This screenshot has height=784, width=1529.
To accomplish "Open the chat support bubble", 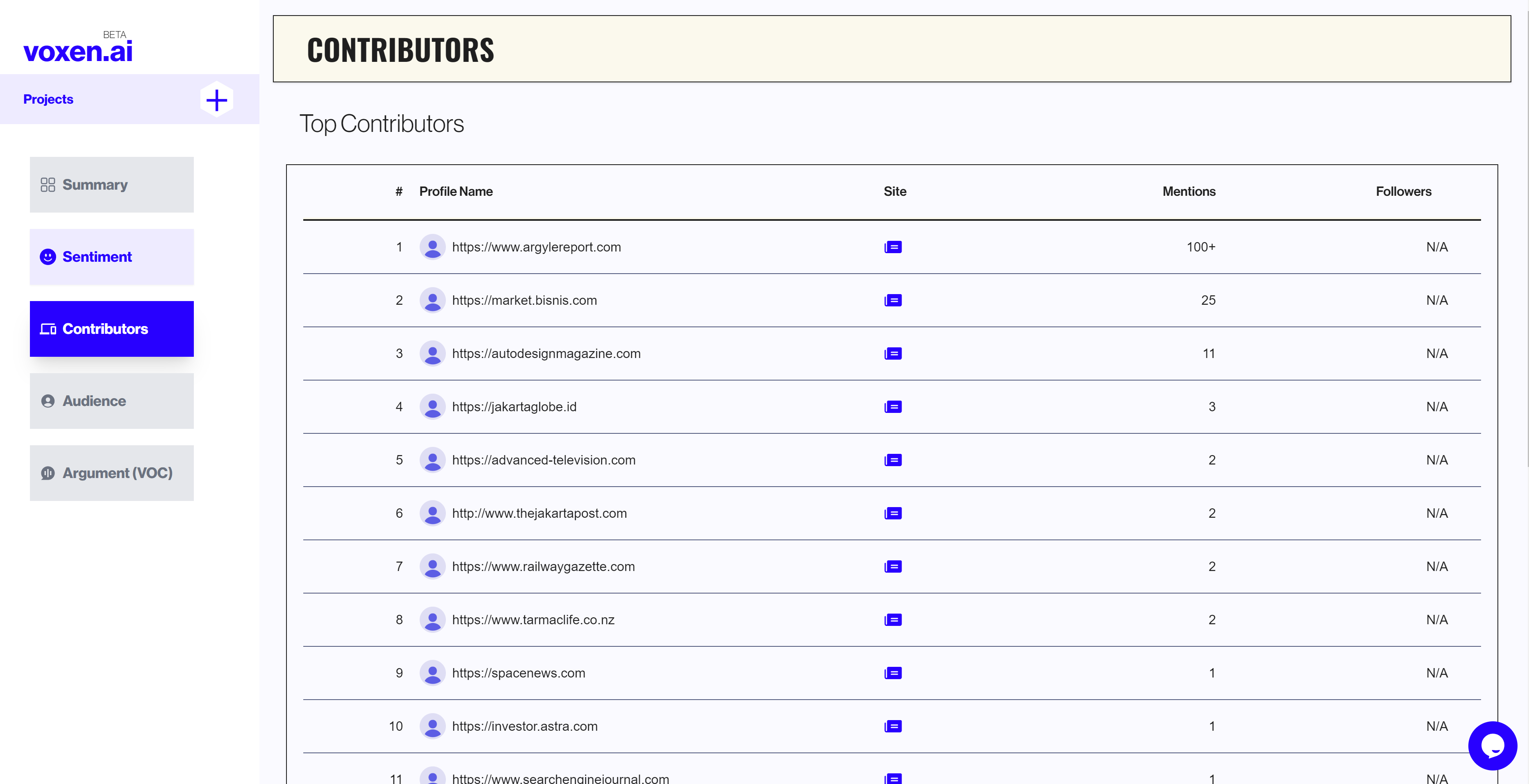I will pos(1492,745).
